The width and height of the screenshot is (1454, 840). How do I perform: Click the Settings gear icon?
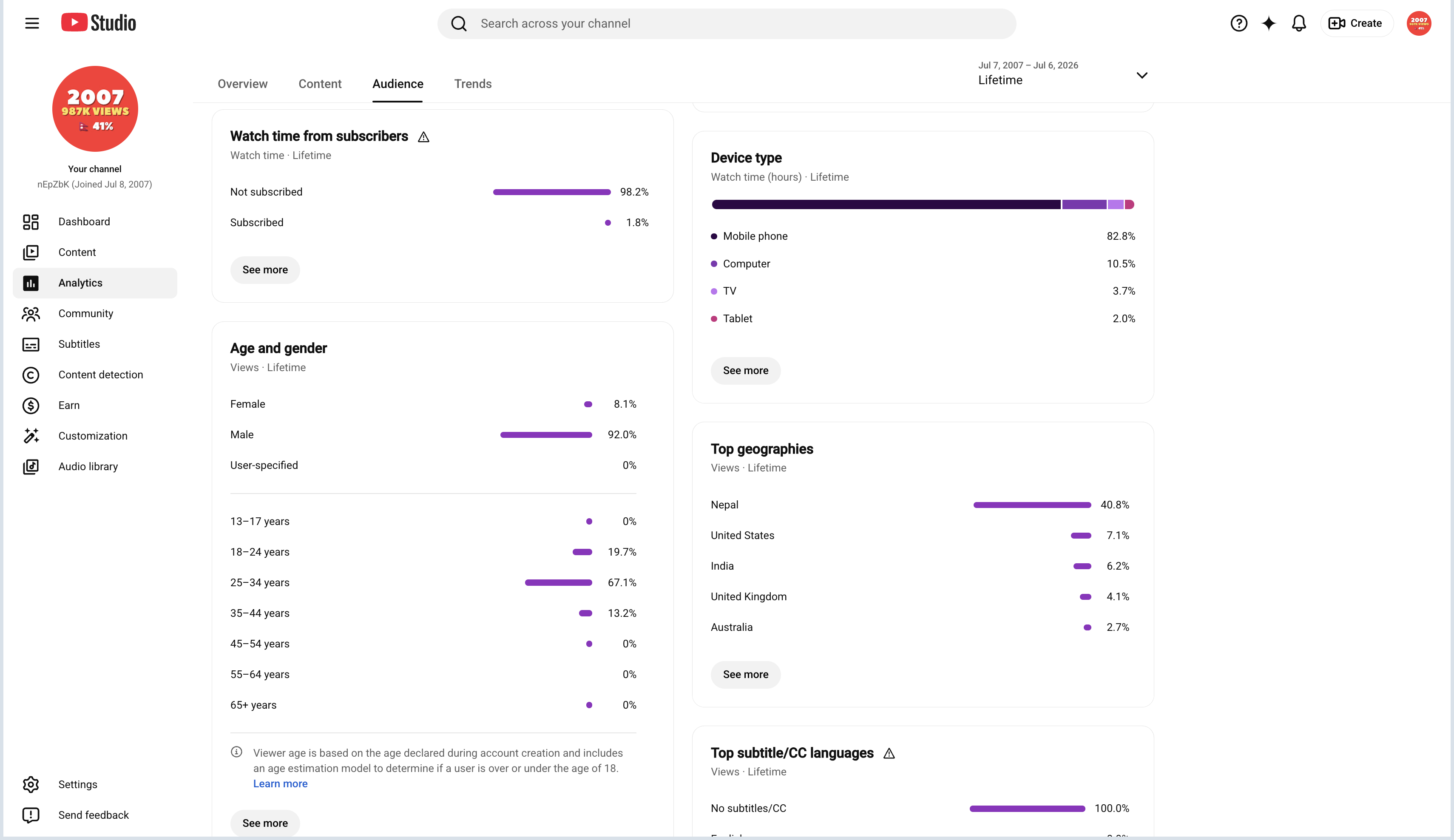pyautogui.click(x=31, y=785)
